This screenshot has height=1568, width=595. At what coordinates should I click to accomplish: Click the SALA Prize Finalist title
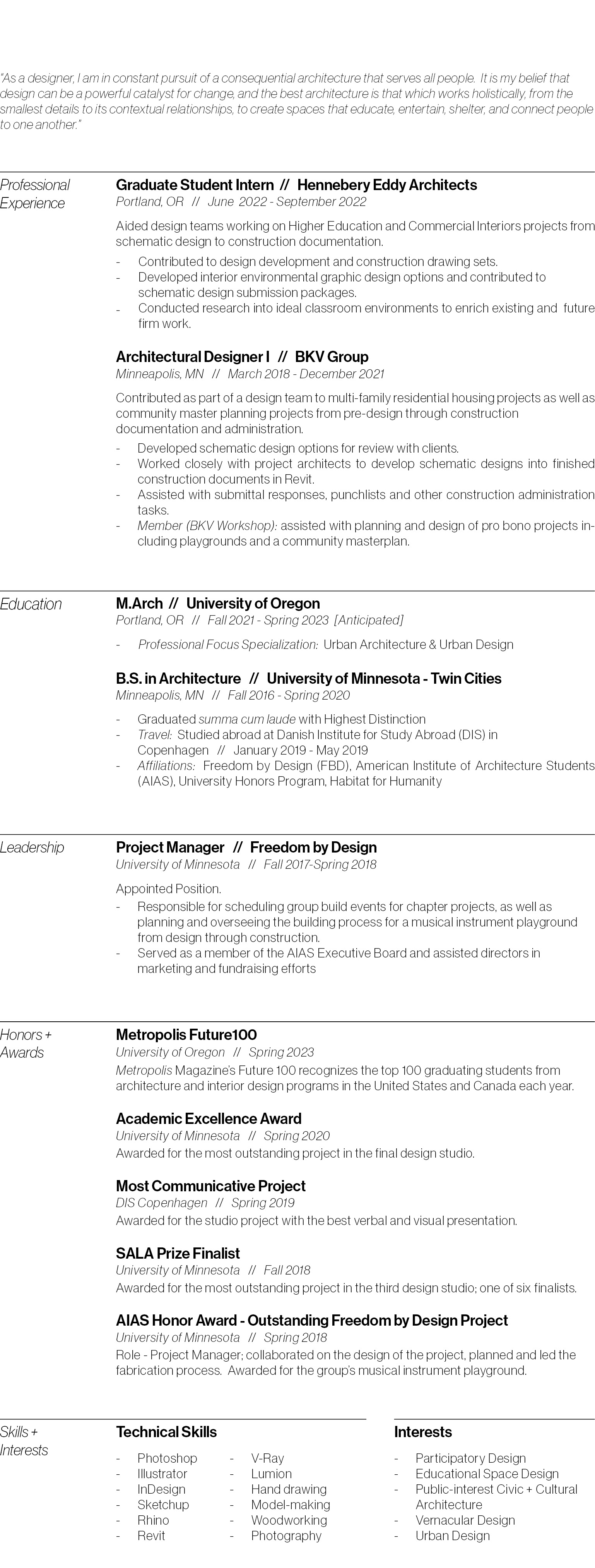click(178, 1253)
